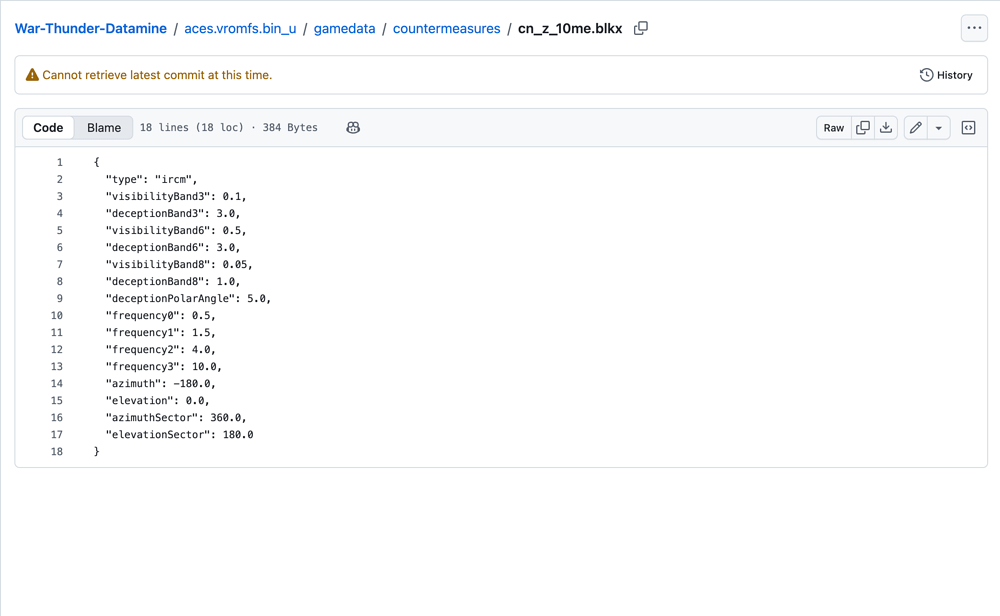1000x616 pixels.
Task: Click the "deceptionBand3": 3.0 line
Action: click(173, 214)
